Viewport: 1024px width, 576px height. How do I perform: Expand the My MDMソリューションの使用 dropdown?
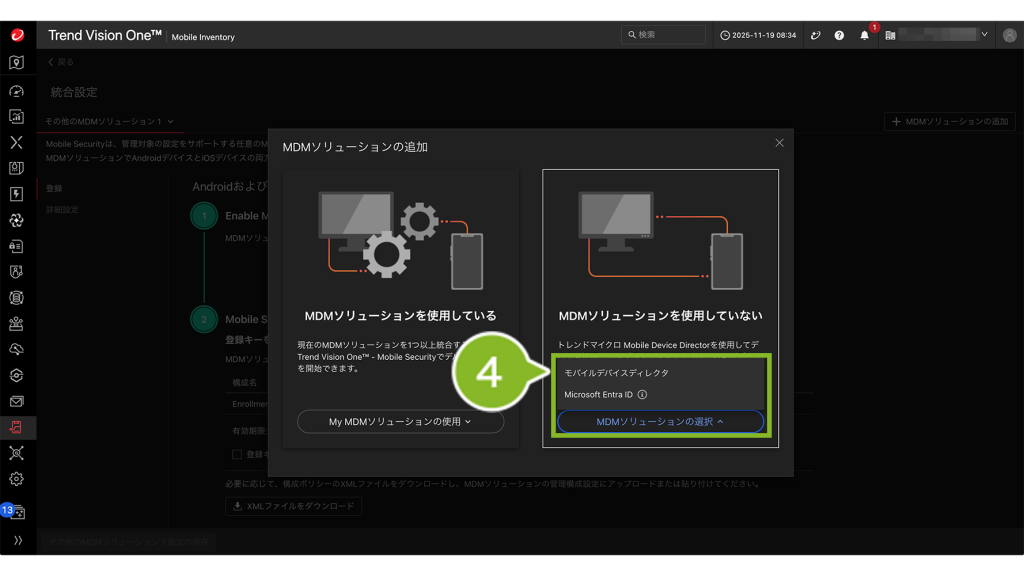click(x=400, y=422)
